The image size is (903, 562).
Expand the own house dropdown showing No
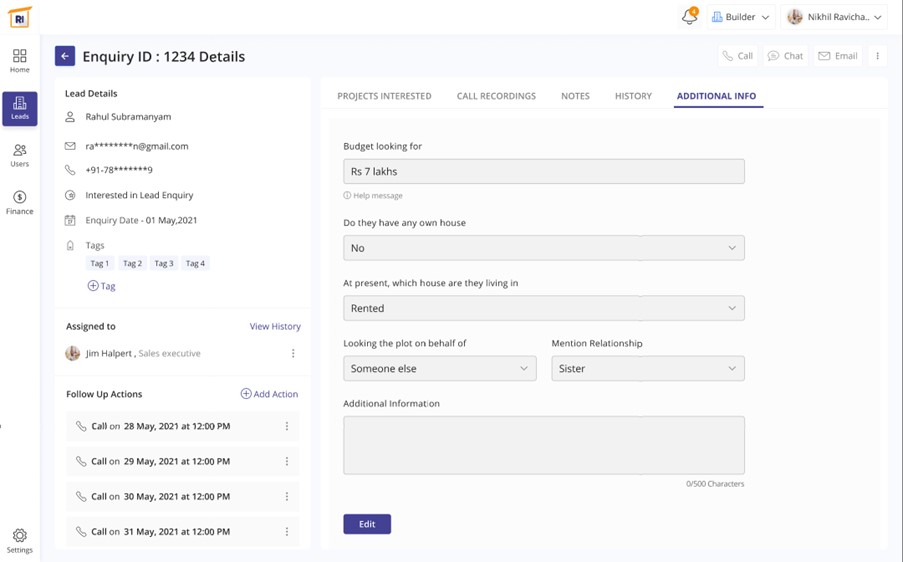pos(543,248)
